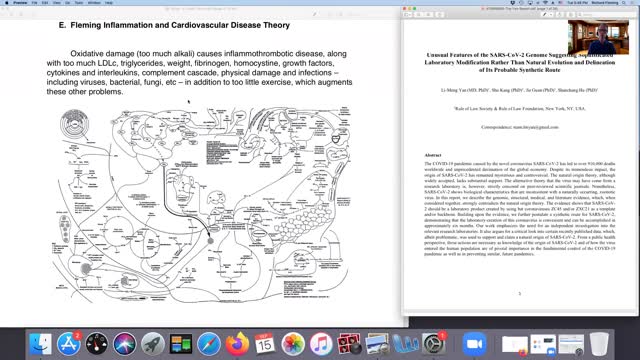
Task: Click the Rotate toolbar icon
Action: coord(560,15)
